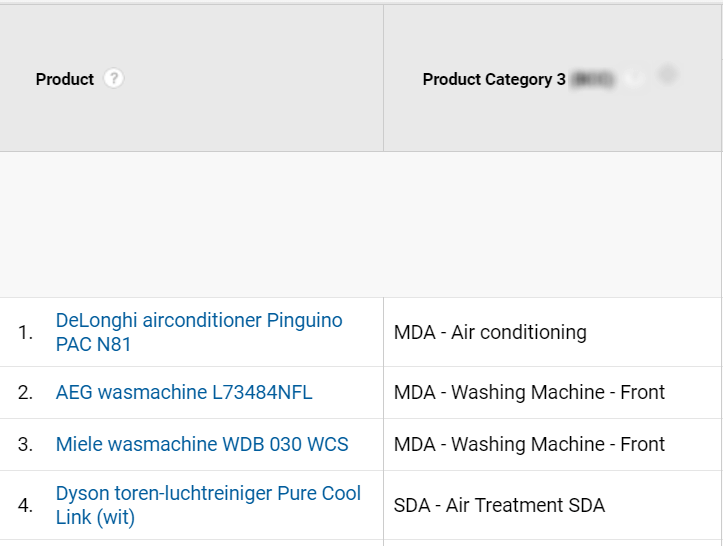Click empty summary area under Product Category 3
Viewport: 723px width, 546px height.
coord(552,225)
